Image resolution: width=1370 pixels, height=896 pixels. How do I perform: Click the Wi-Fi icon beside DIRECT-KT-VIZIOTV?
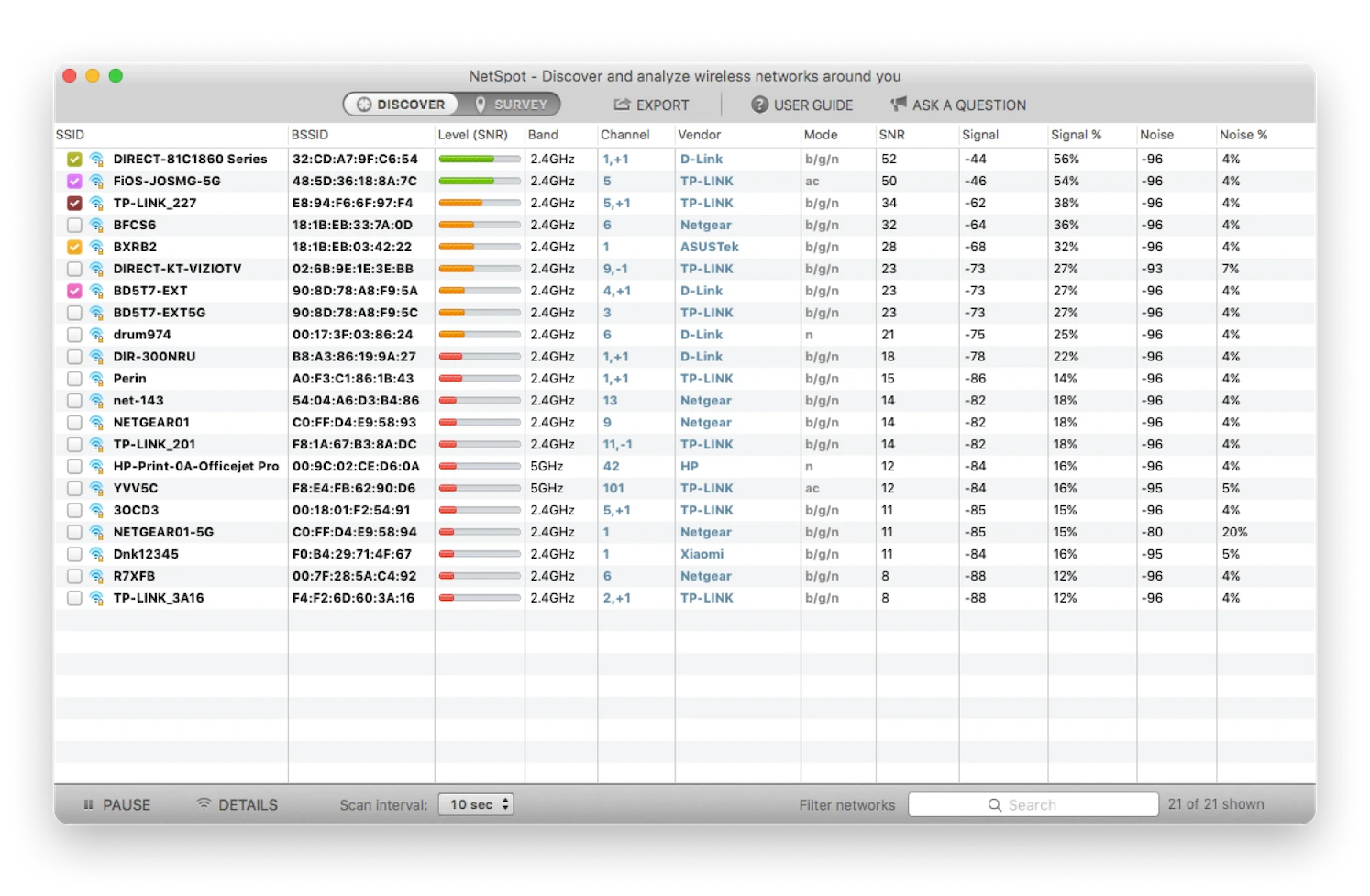[x=96, y=270]
